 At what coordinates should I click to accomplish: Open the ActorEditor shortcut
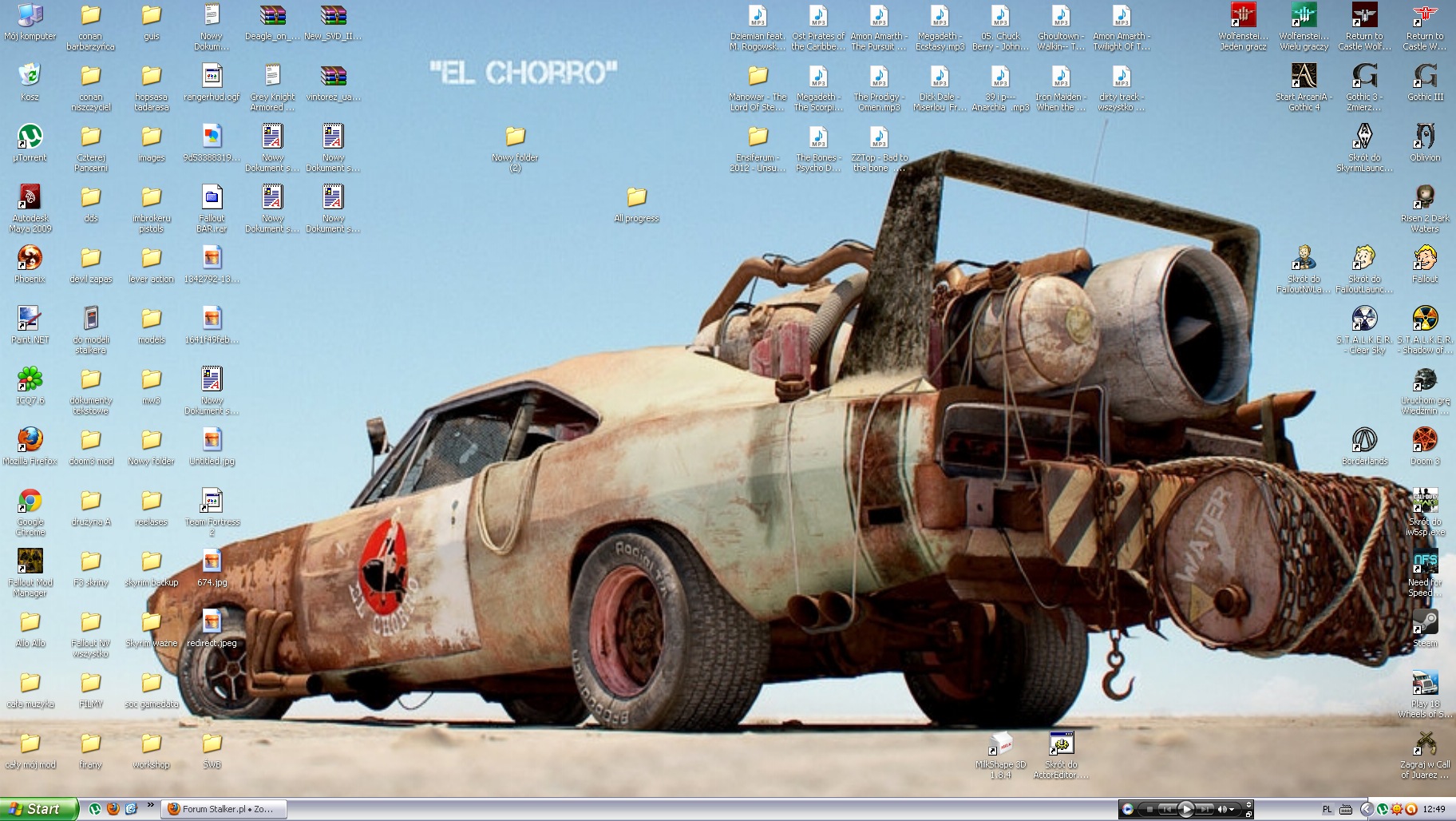[x=1061, y=755]
